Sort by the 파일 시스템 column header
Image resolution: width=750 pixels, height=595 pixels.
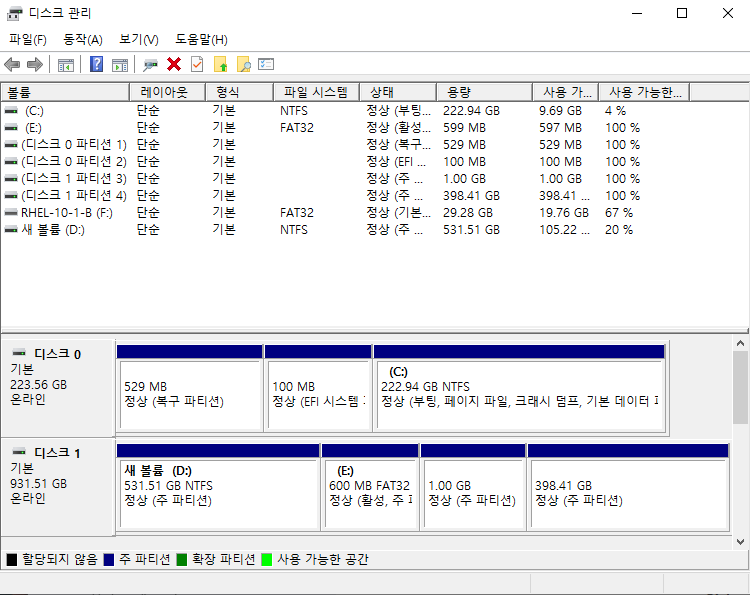(x=316, y=92)
